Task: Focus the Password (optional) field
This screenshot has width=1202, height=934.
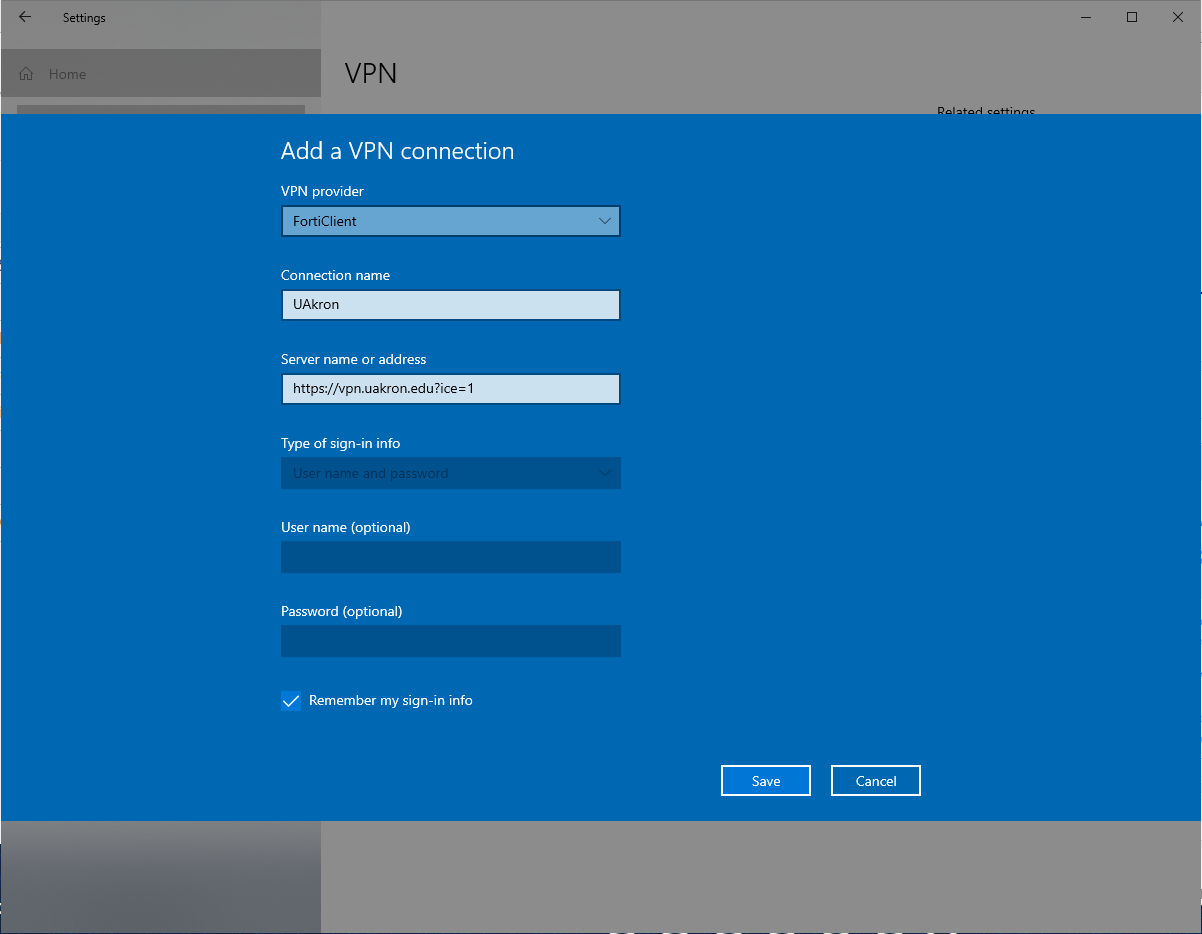Action: [451, 641]
